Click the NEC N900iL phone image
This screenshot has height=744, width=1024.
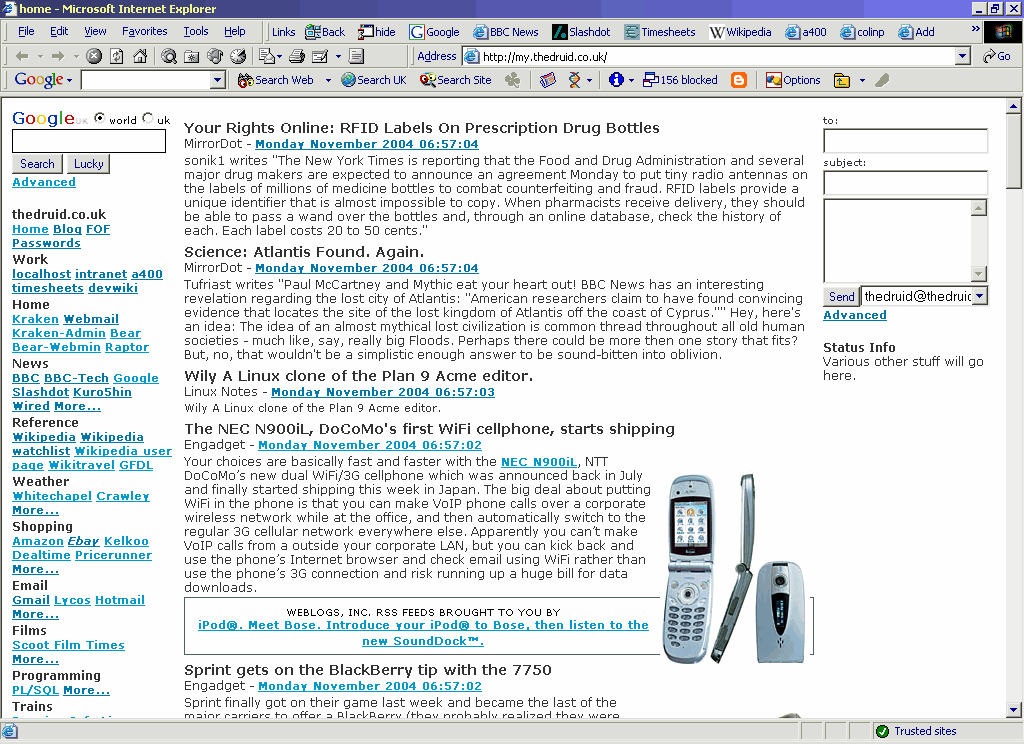click(x=735, y=569)
